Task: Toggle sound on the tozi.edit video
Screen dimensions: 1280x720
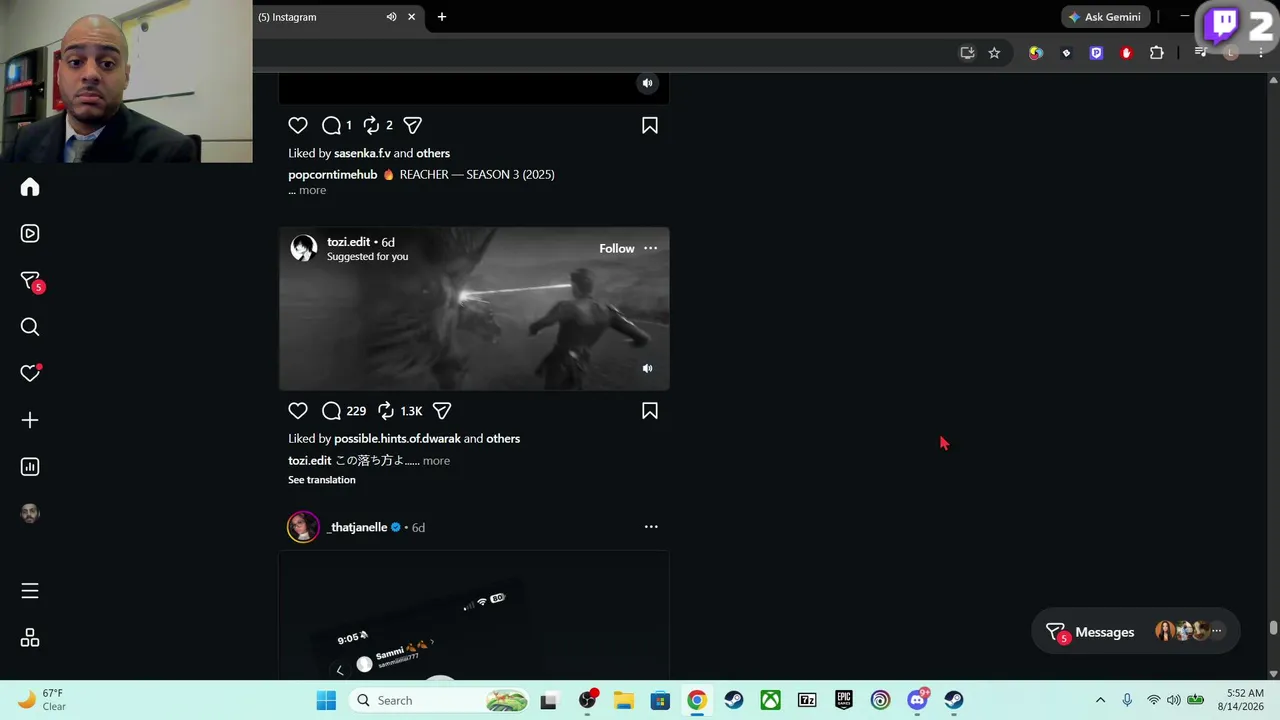Action: (647, 369)
